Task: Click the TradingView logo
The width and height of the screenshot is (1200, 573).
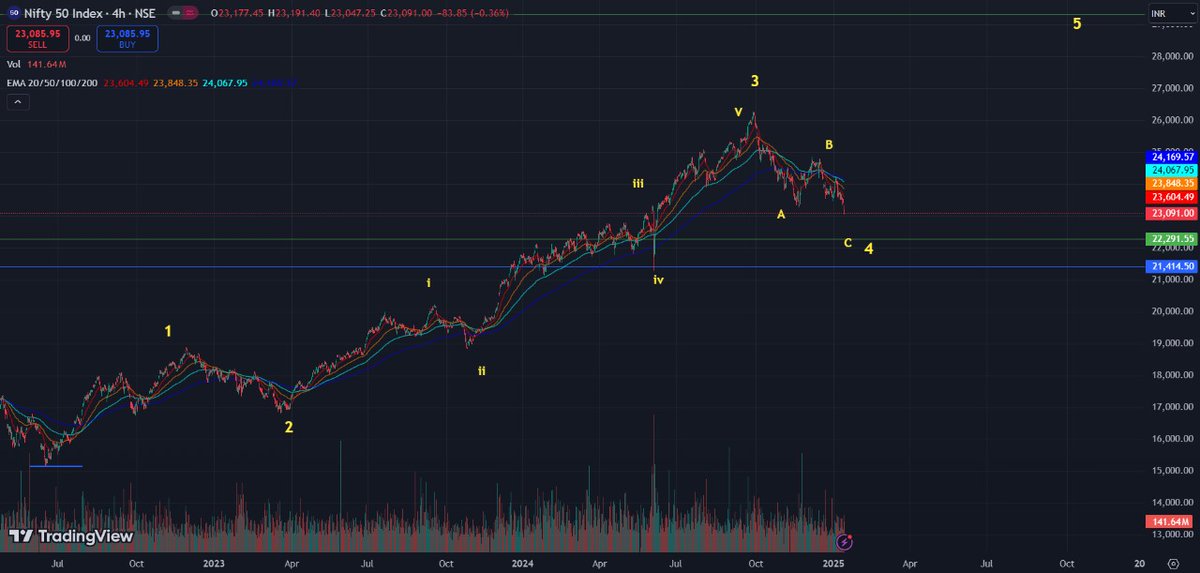Action: click(71, 536)
